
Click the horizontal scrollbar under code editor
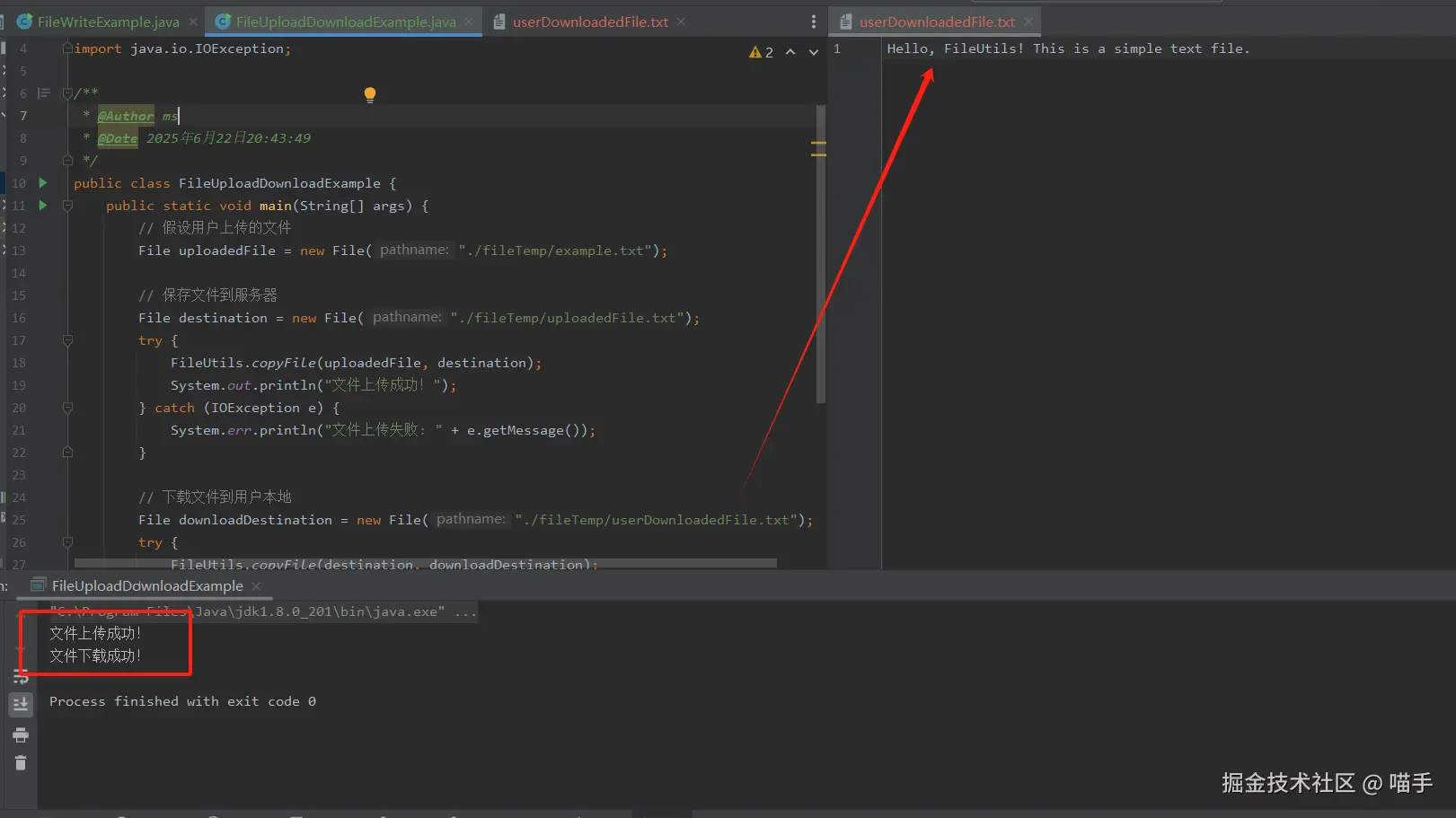pyautogui.click(x=425, y=563)
